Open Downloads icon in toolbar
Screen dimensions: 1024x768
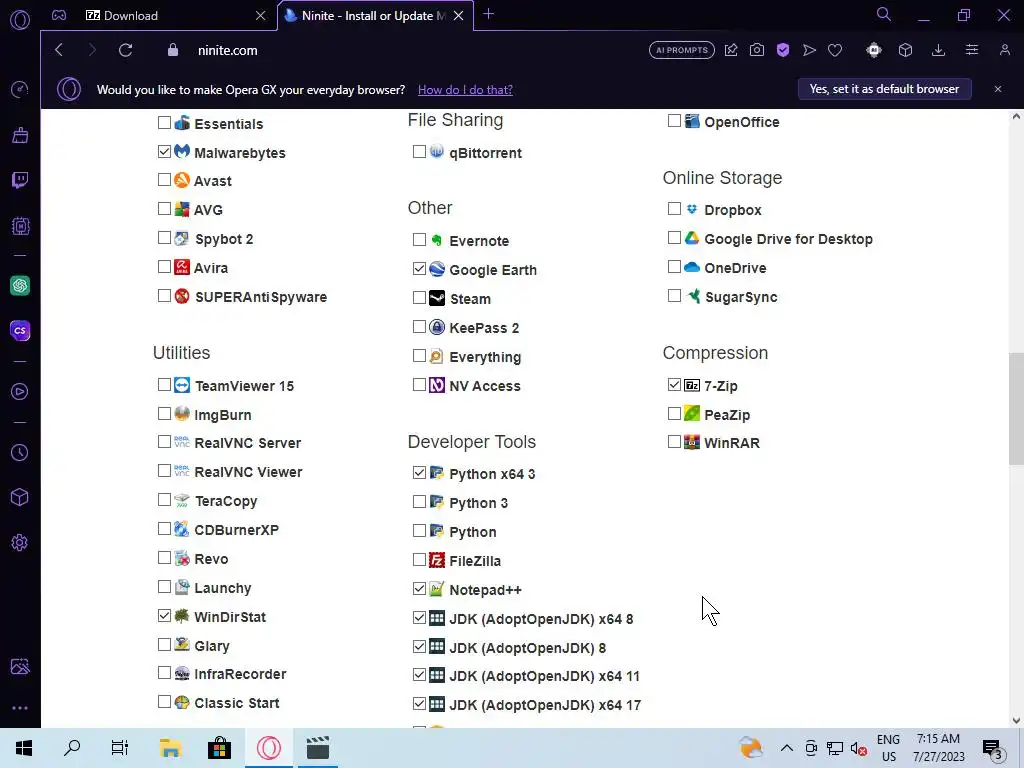point(938,50)
